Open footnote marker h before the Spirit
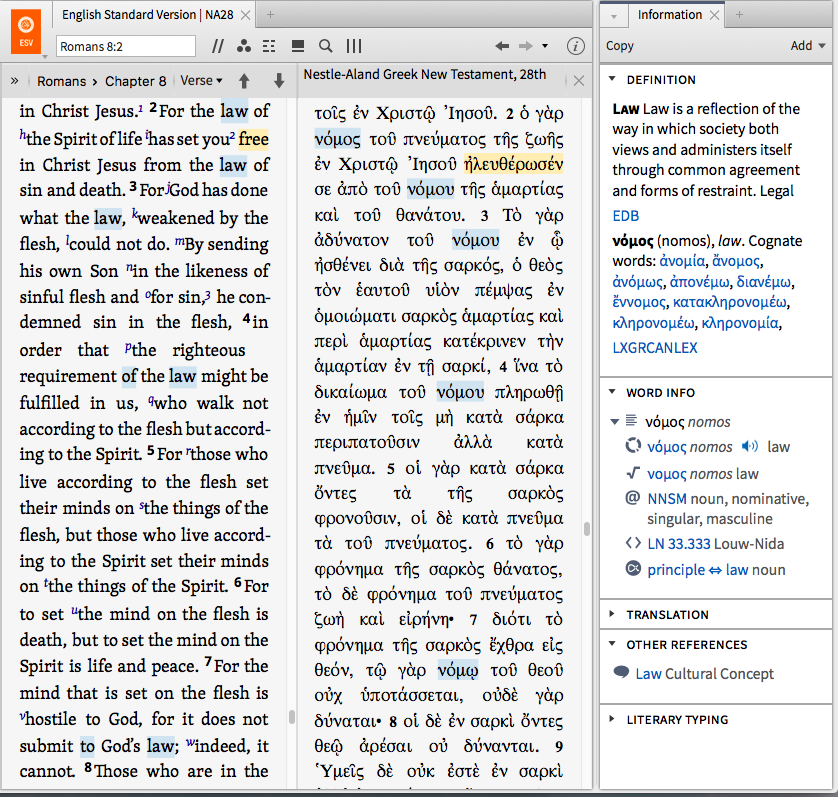 point(22,134)
